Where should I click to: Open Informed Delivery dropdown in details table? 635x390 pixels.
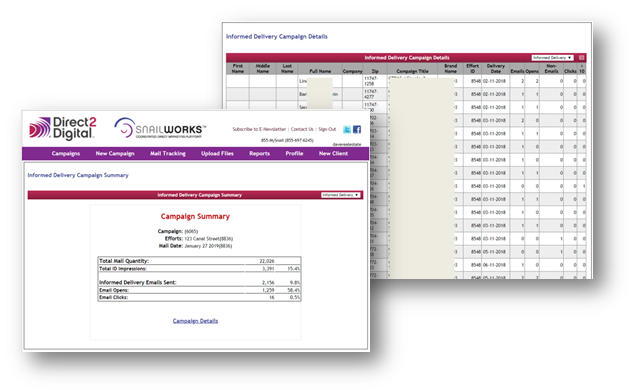coord(552,58)
